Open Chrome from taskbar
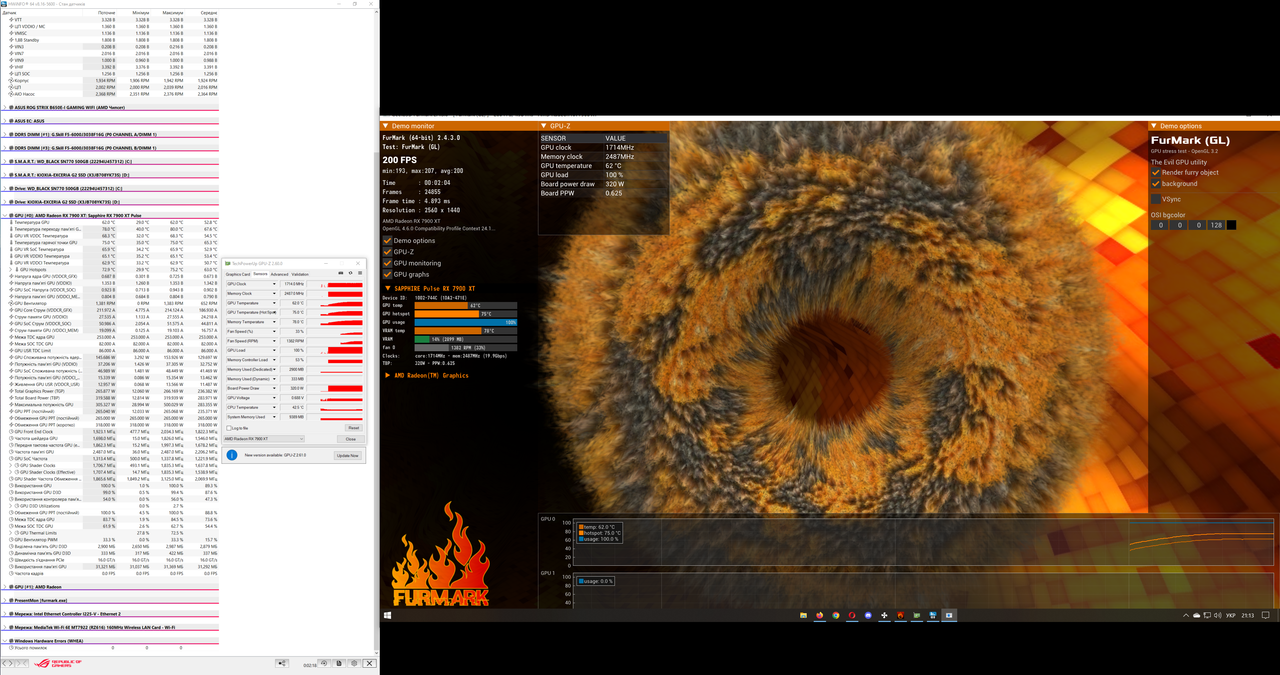Viewport: 1280px width, 675px height. [836, 615]
